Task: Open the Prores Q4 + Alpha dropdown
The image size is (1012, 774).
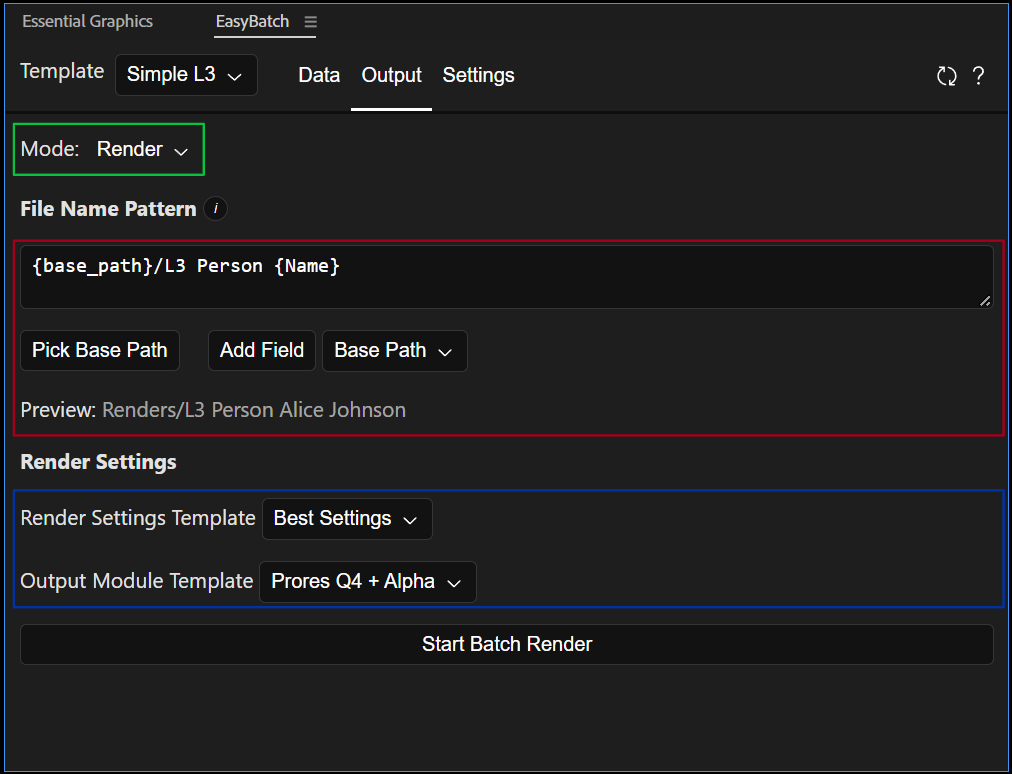Action: [x=368, y=582]
